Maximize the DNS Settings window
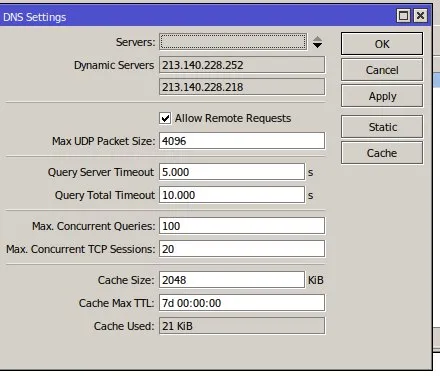The image size is (440, 376). point(403,16)
